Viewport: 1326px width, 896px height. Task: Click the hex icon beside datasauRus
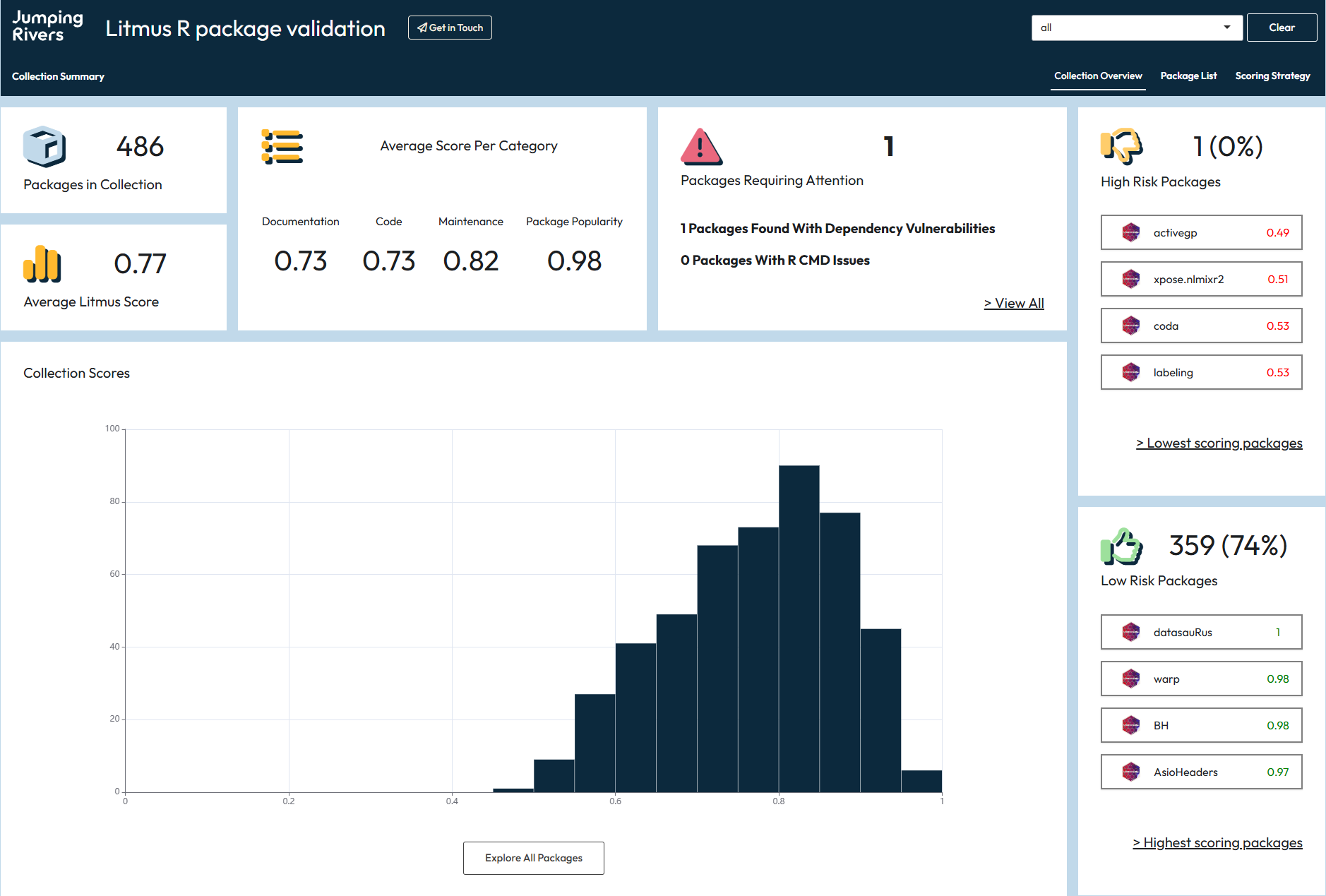coord(1131,632)
